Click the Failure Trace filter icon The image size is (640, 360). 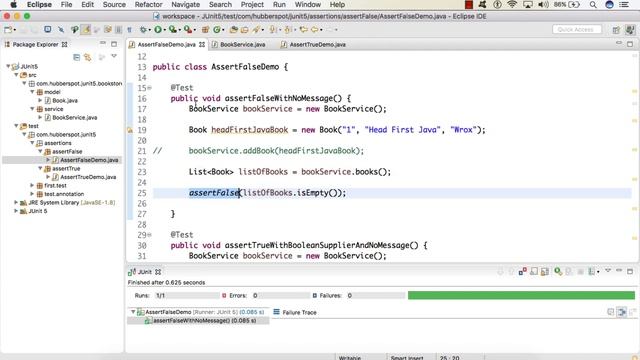point(622,312)
